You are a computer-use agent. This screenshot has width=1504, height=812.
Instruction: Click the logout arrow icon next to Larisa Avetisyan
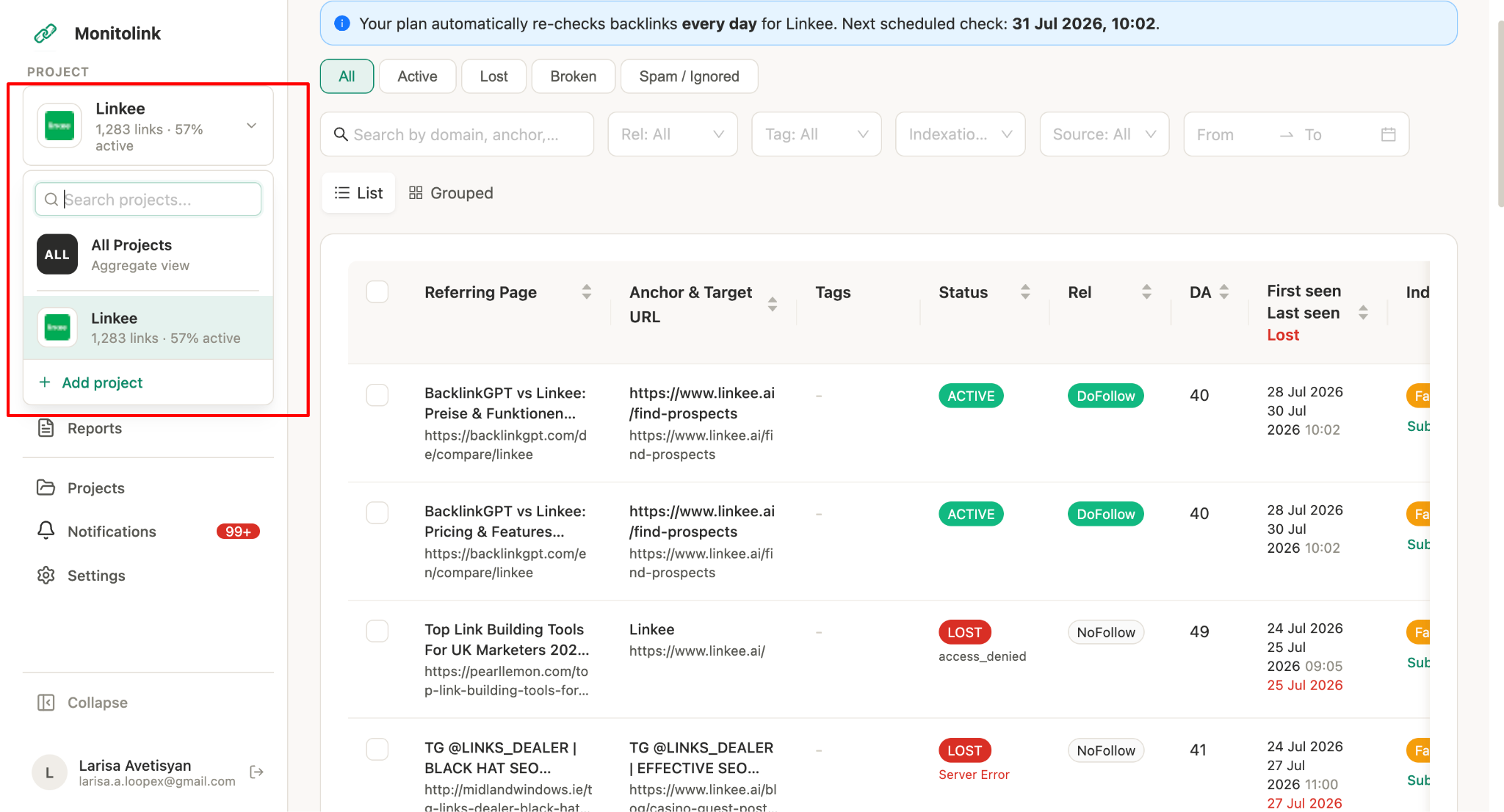(257, 772)
